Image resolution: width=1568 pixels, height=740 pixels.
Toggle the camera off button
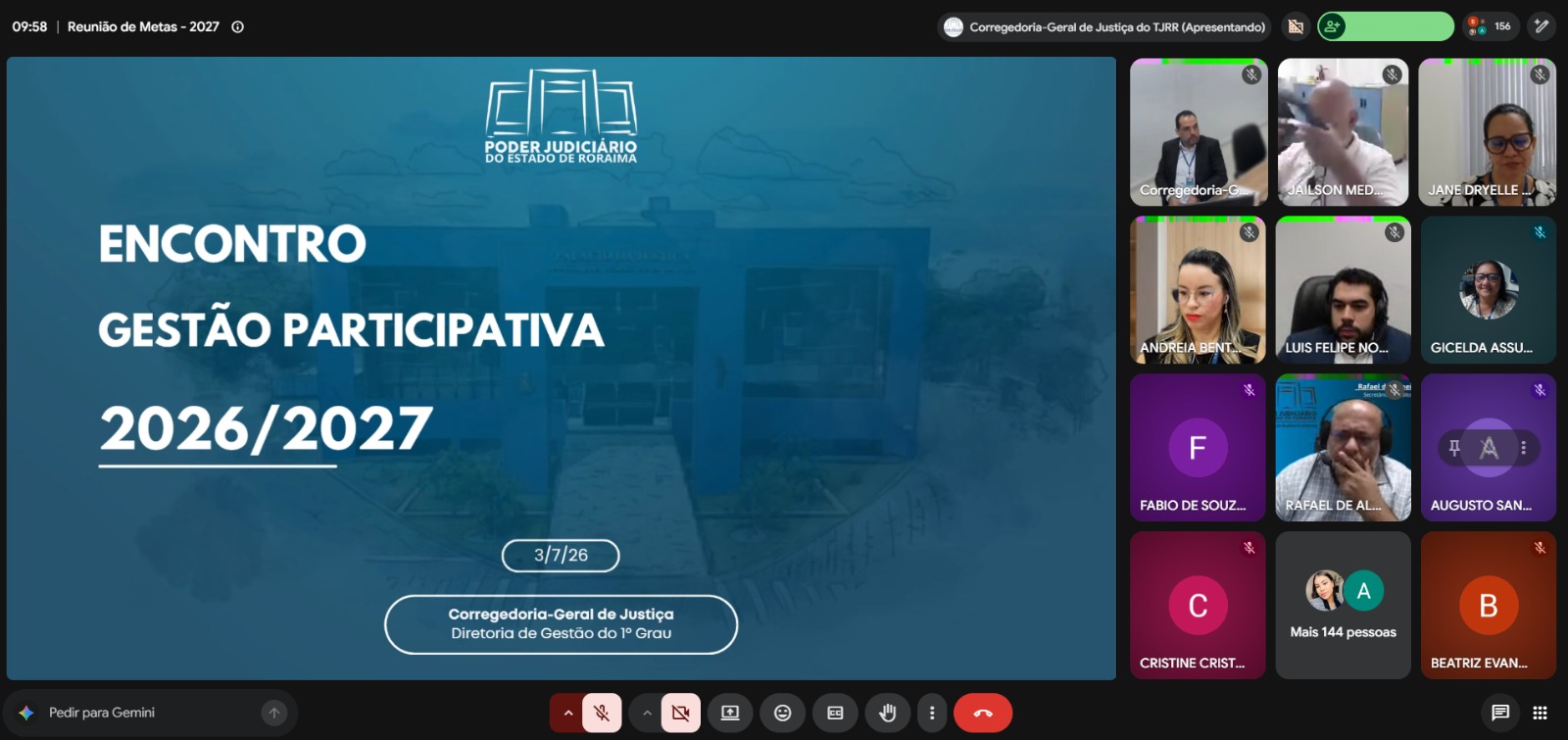(x=680, y=713)
